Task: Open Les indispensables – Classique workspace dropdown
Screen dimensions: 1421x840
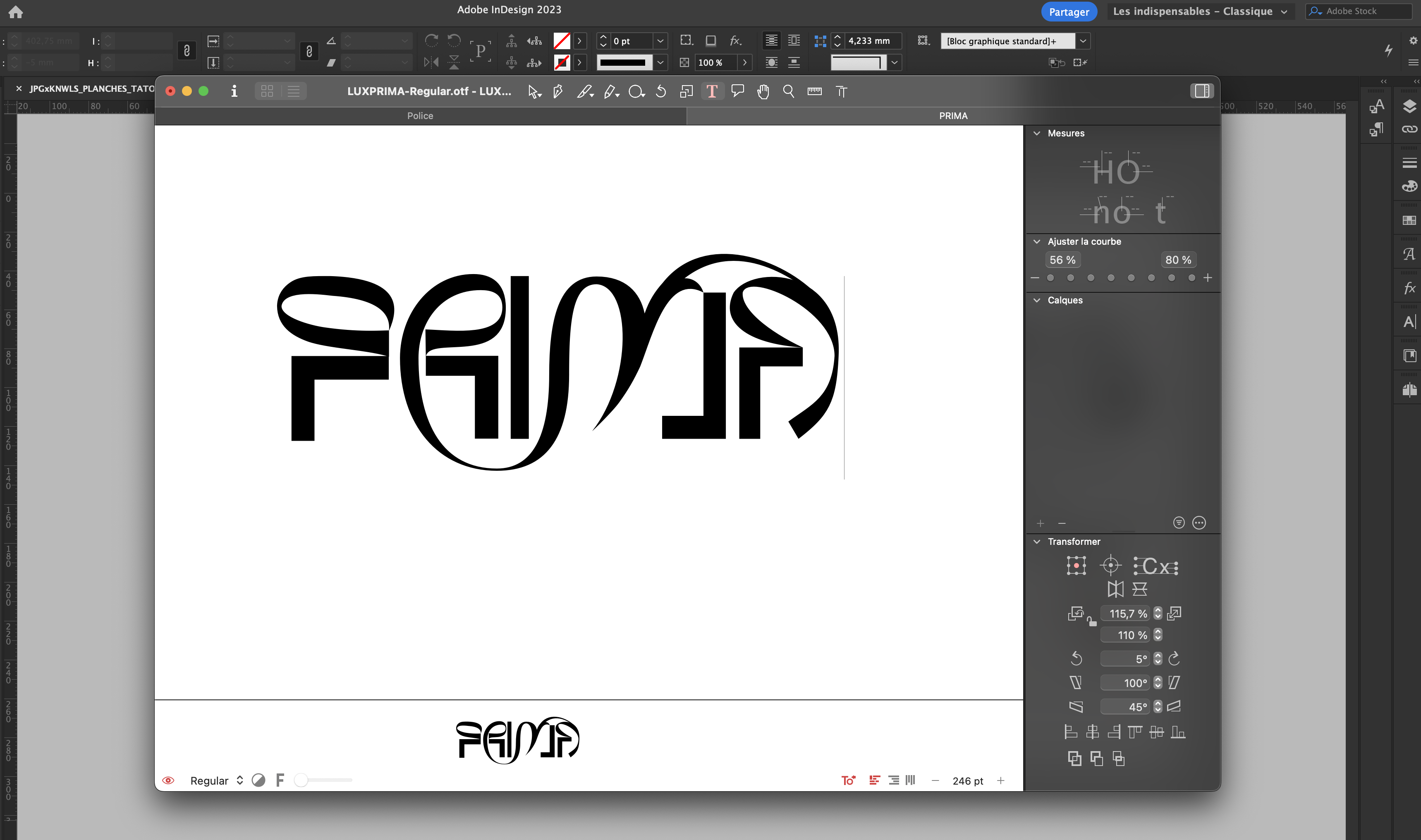Action: pos(1200,11)
